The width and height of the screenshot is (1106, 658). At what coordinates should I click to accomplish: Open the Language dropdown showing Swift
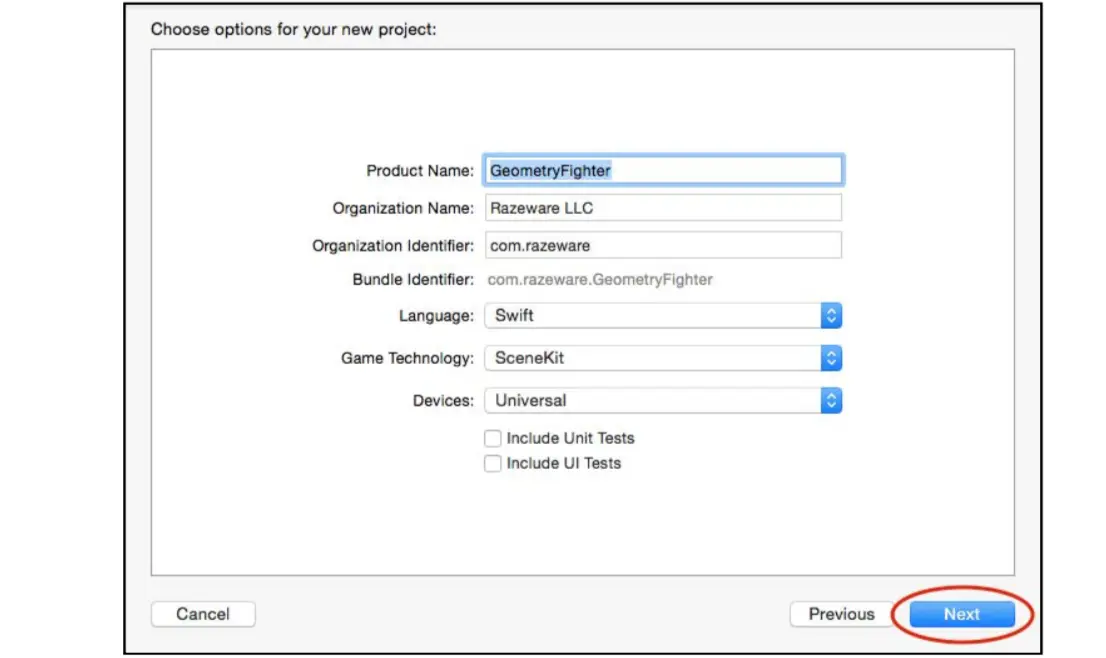(663, 315)
